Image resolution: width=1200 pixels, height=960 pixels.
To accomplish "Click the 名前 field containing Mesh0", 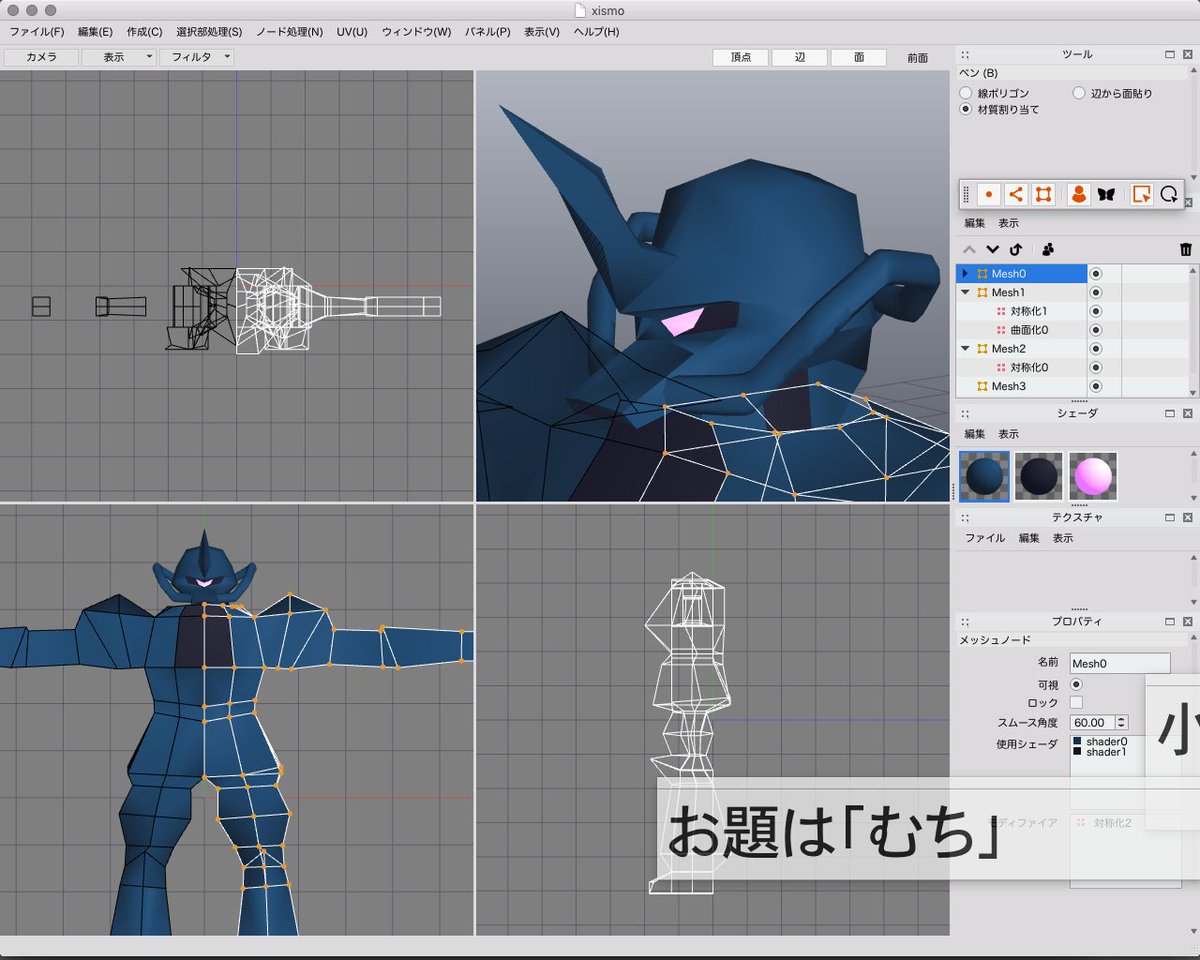I will [x=1120, y=663].
